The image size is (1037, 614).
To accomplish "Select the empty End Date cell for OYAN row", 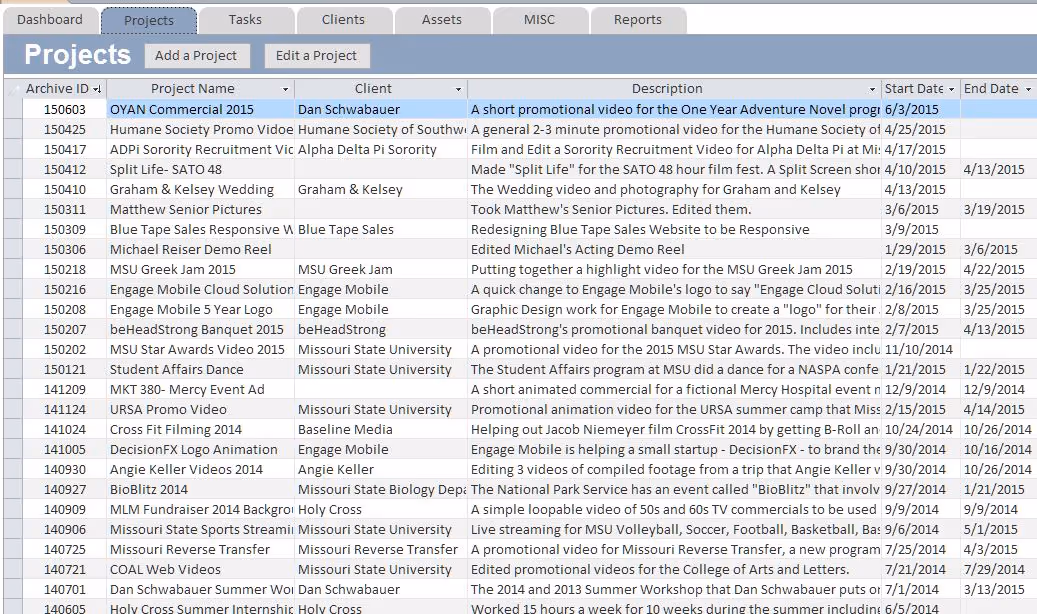I will click(999, 109).
